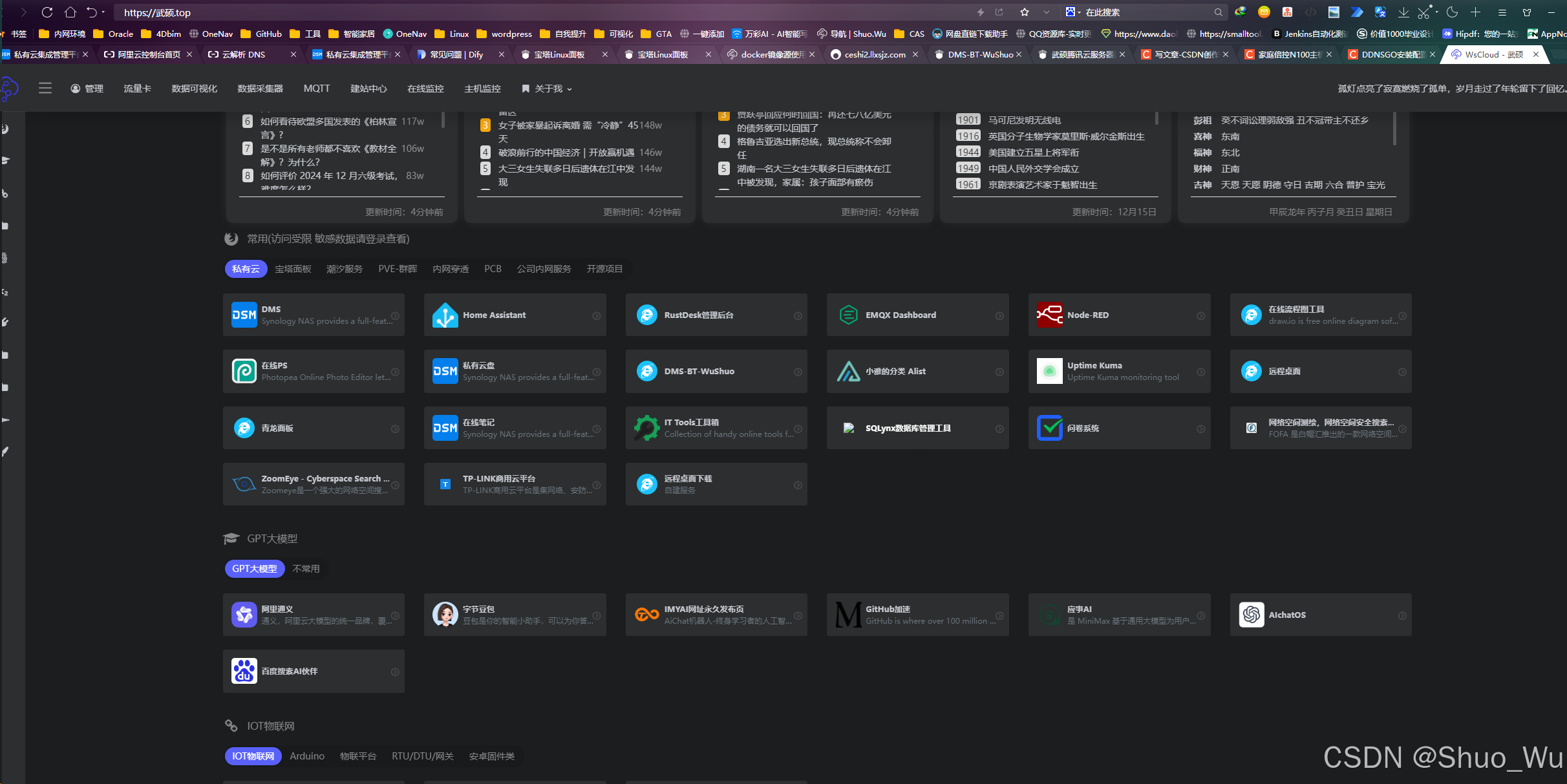Click the bookmark star icon in address bar
The width and height of the screenshot is (1567, 784).
click(x=1025, y=12)
